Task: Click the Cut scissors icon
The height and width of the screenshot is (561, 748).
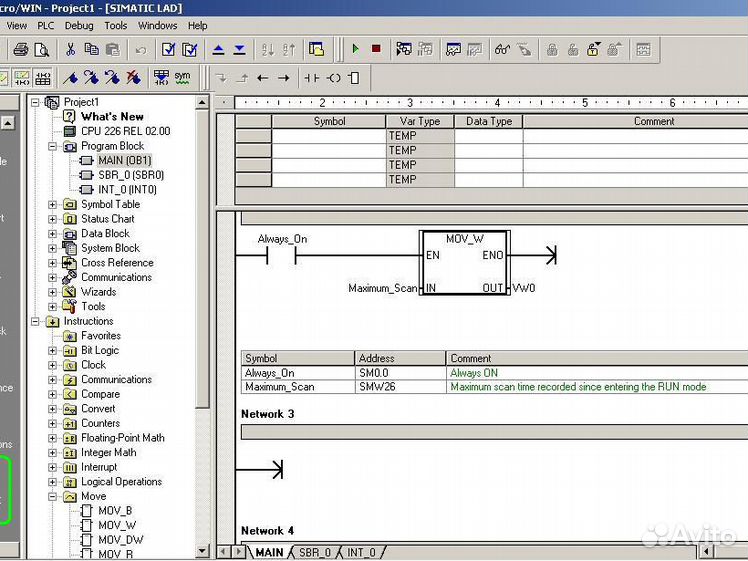Action: (71, 49)
